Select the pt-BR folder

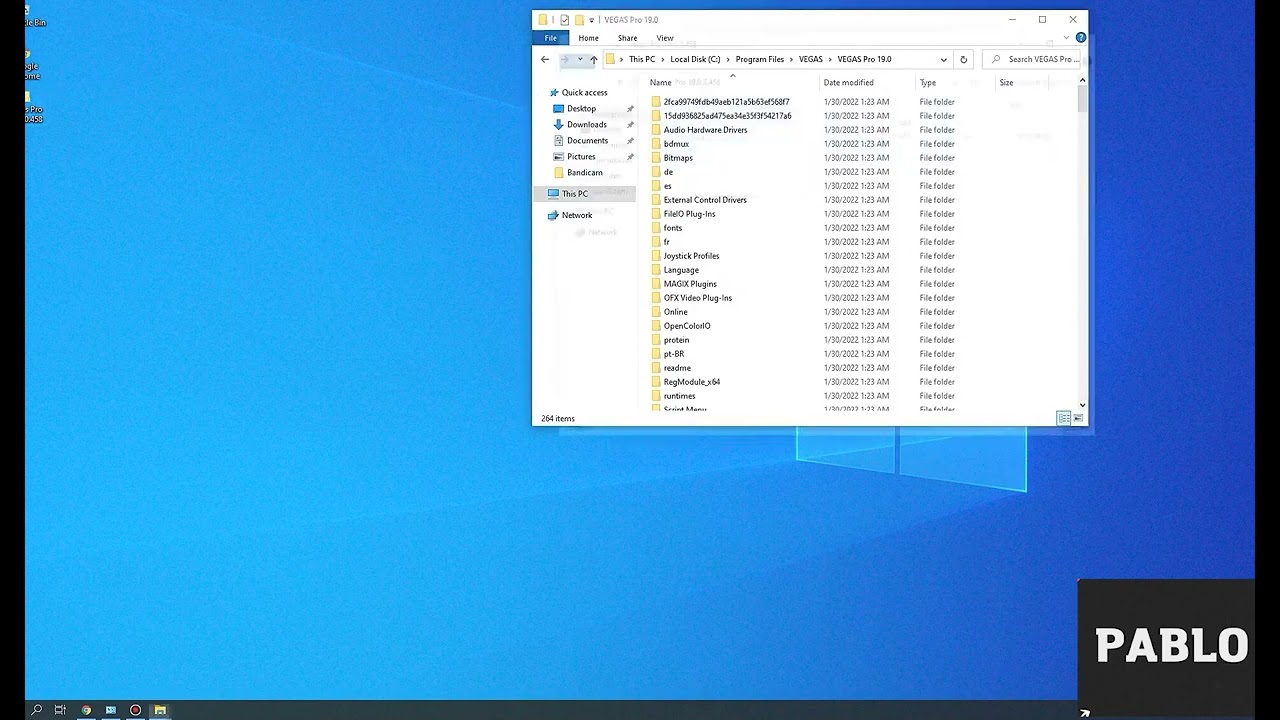point(674,354)
